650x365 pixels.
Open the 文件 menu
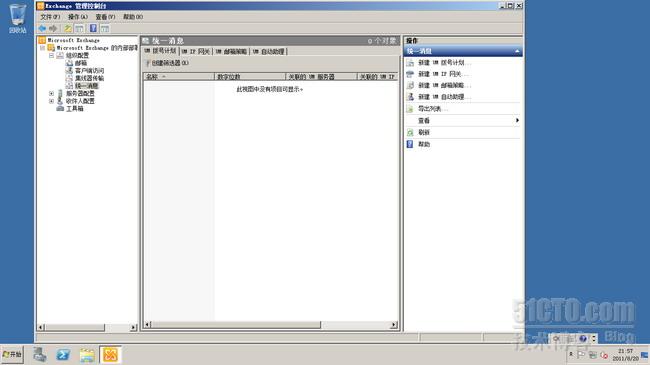pyautogui.click(x=50, y=17)
